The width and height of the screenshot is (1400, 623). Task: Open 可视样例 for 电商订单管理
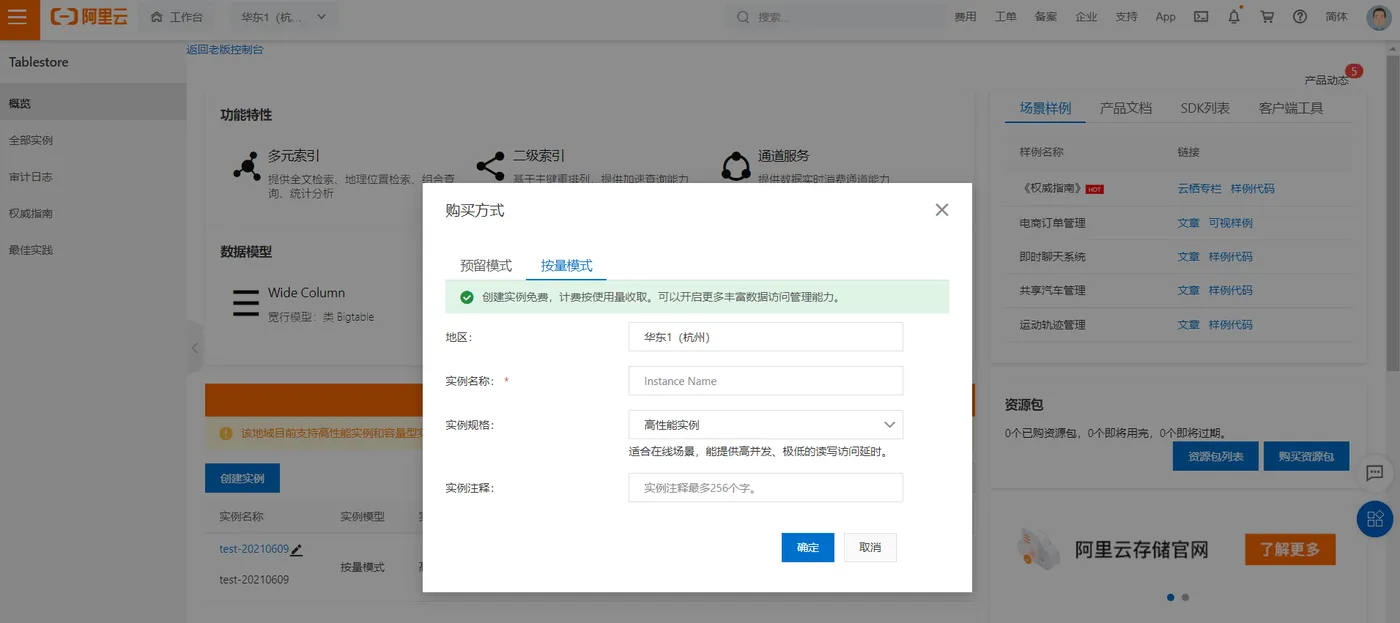(x=1230, y=223)
